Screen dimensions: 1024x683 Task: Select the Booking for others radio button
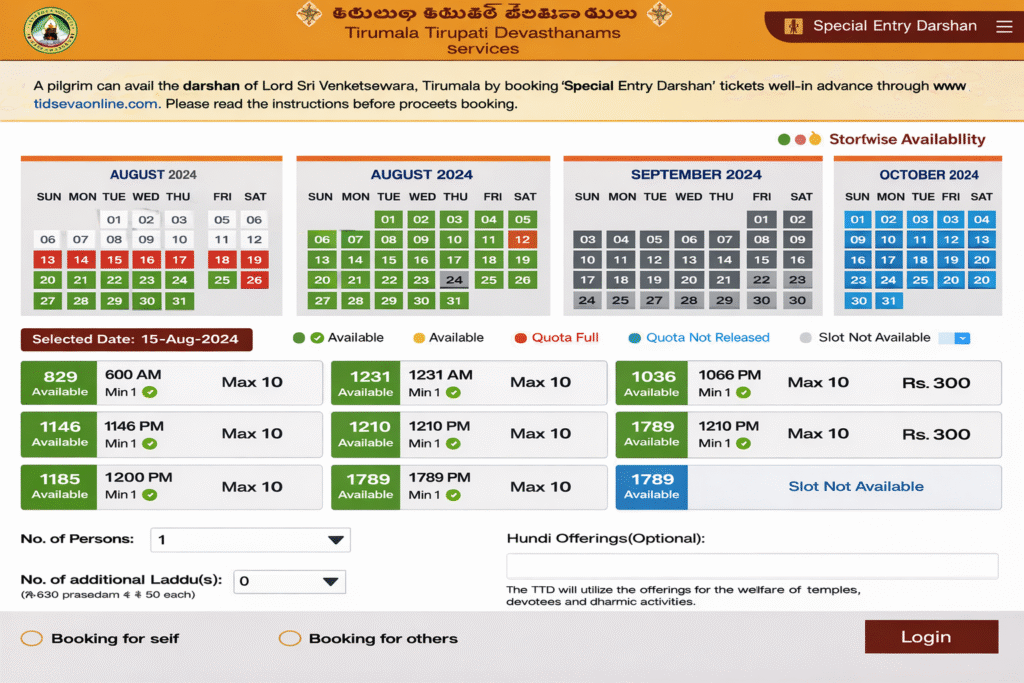click(x=290, y=637)
